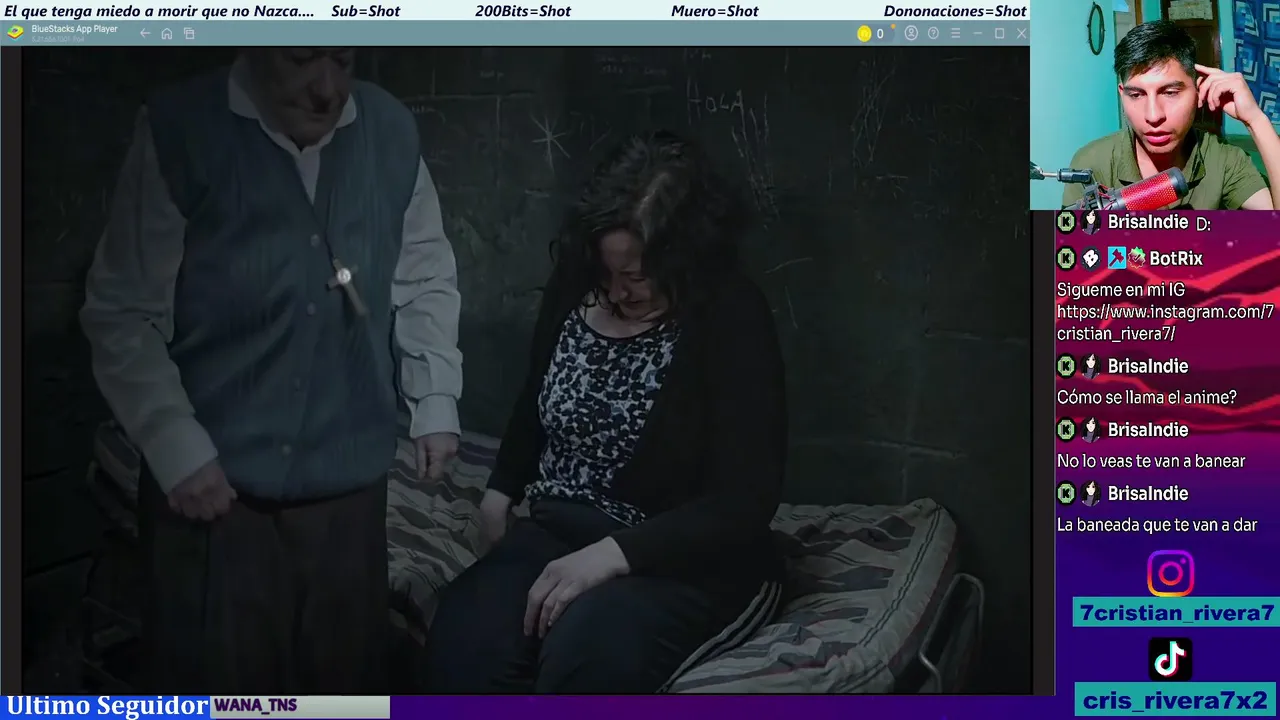The height and width of the screenshot is (720, 1280).
Task: Open BlueStacks help question mark
Action: [x=933, y=33]
